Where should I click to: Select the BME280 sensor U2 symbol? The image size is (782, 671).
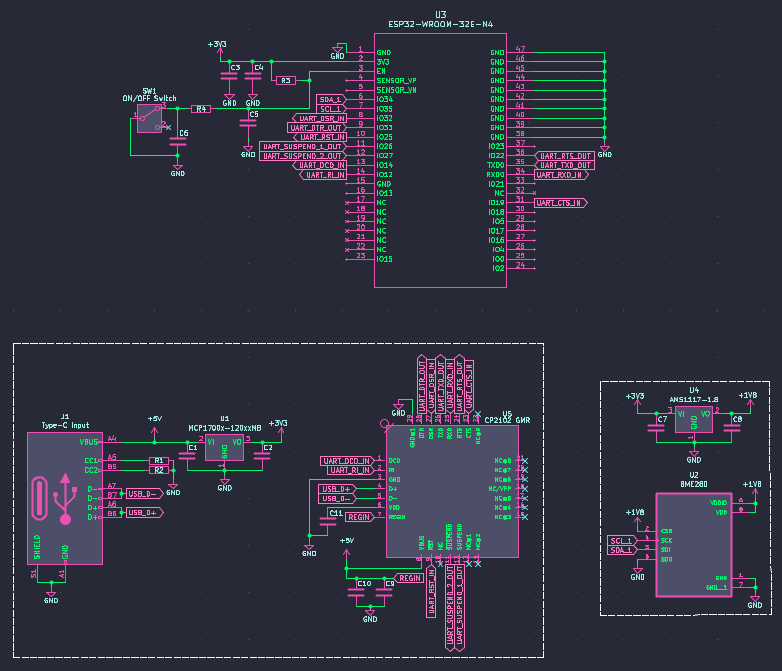pos(691,544)
